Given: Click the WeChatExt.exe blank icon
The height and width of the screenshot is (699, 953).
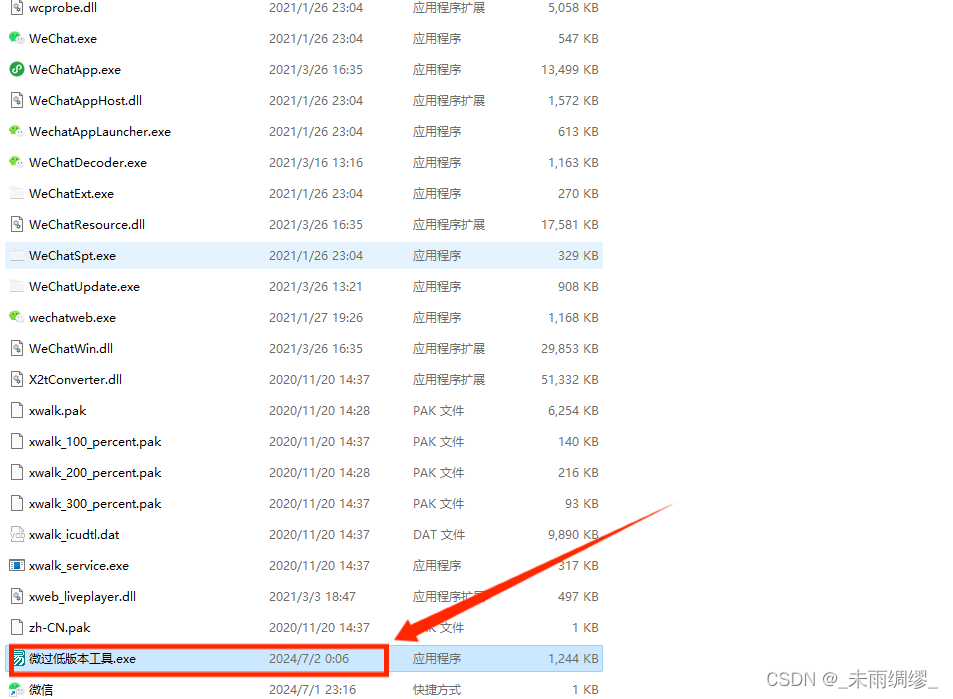Looking at the screenshot, I should 17,193.
